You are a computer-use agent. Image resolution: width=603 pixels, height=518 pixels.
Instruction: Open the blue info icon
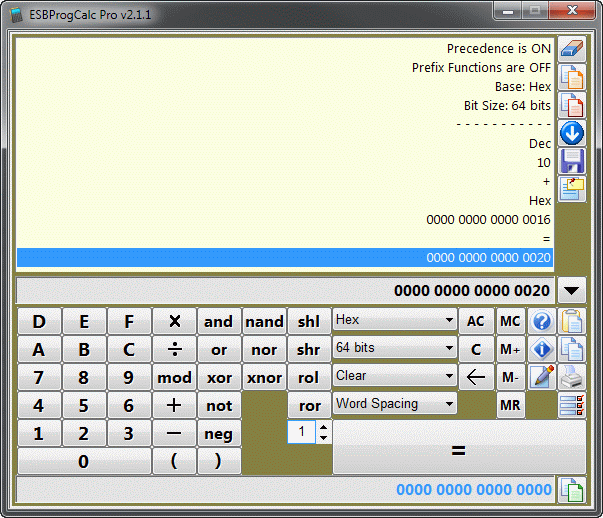click(x=541, y=349)
